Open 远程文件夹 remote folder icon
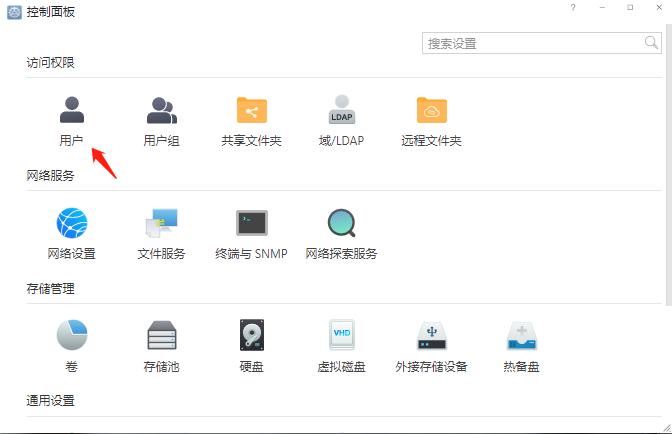 point(431,110)
